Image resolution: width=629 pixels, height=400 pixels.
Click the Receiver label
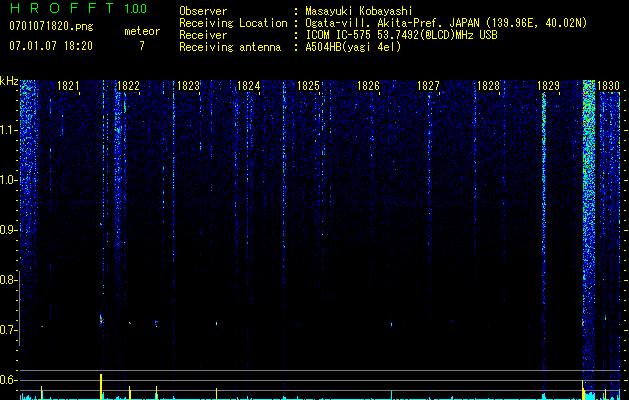click(203, 35)
